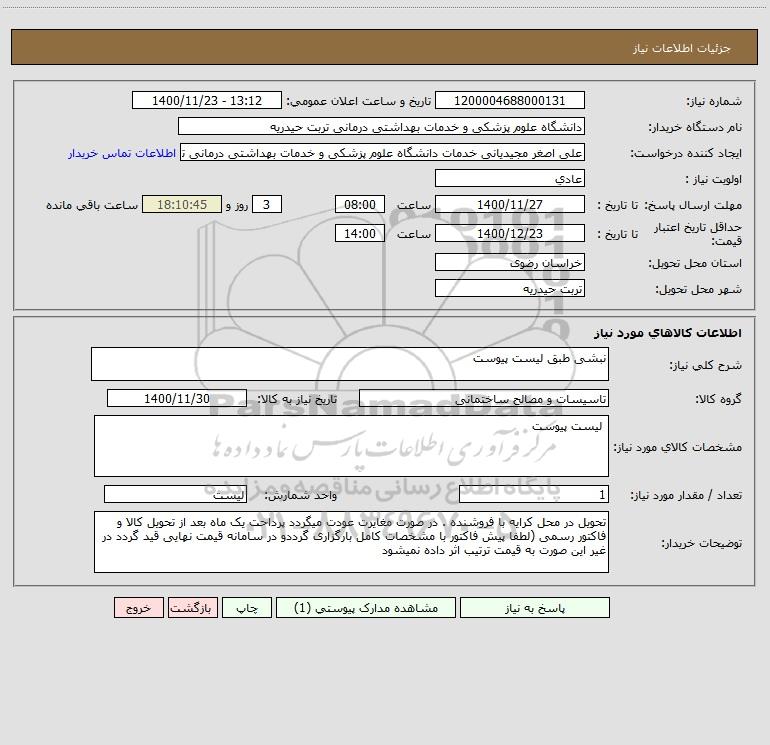Viewport: 770px width, 745px height.
Task: Click the جزئیات اطلاعات نیاز header title
Action: click(x=682, y=48)
